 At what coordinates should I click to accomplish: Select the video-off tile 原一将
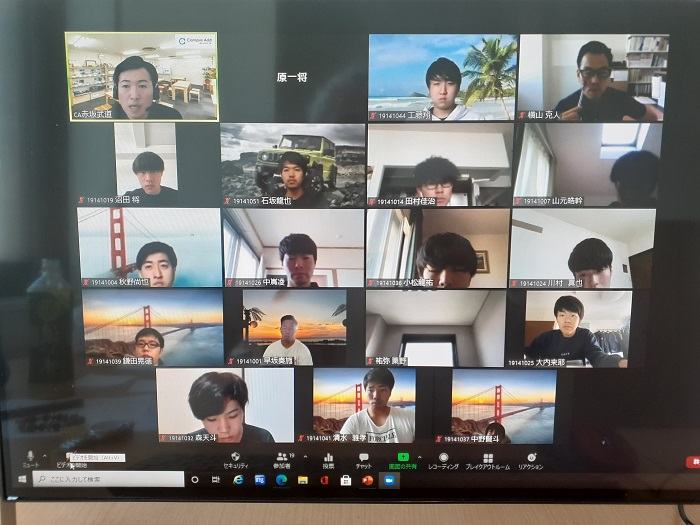coord(292,77)
